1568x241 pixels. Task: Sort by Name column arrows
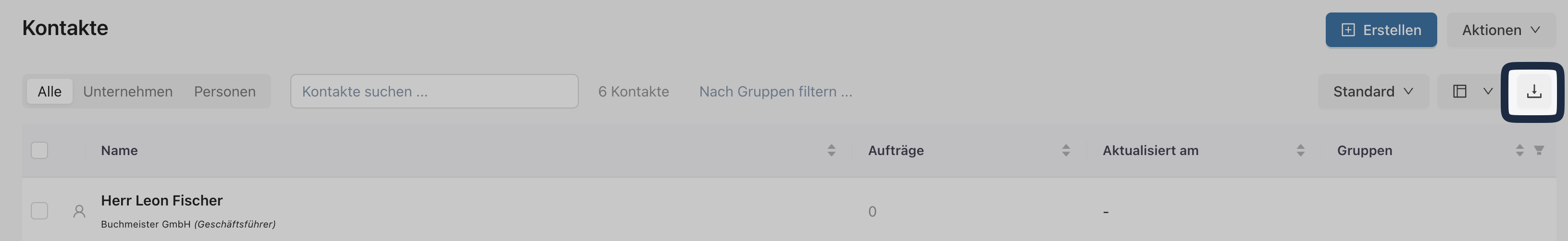pos(831,150)
